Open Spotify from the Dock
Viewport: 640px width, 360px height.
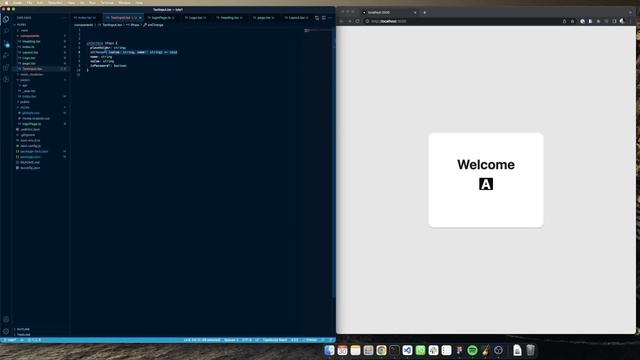point(472,350)
